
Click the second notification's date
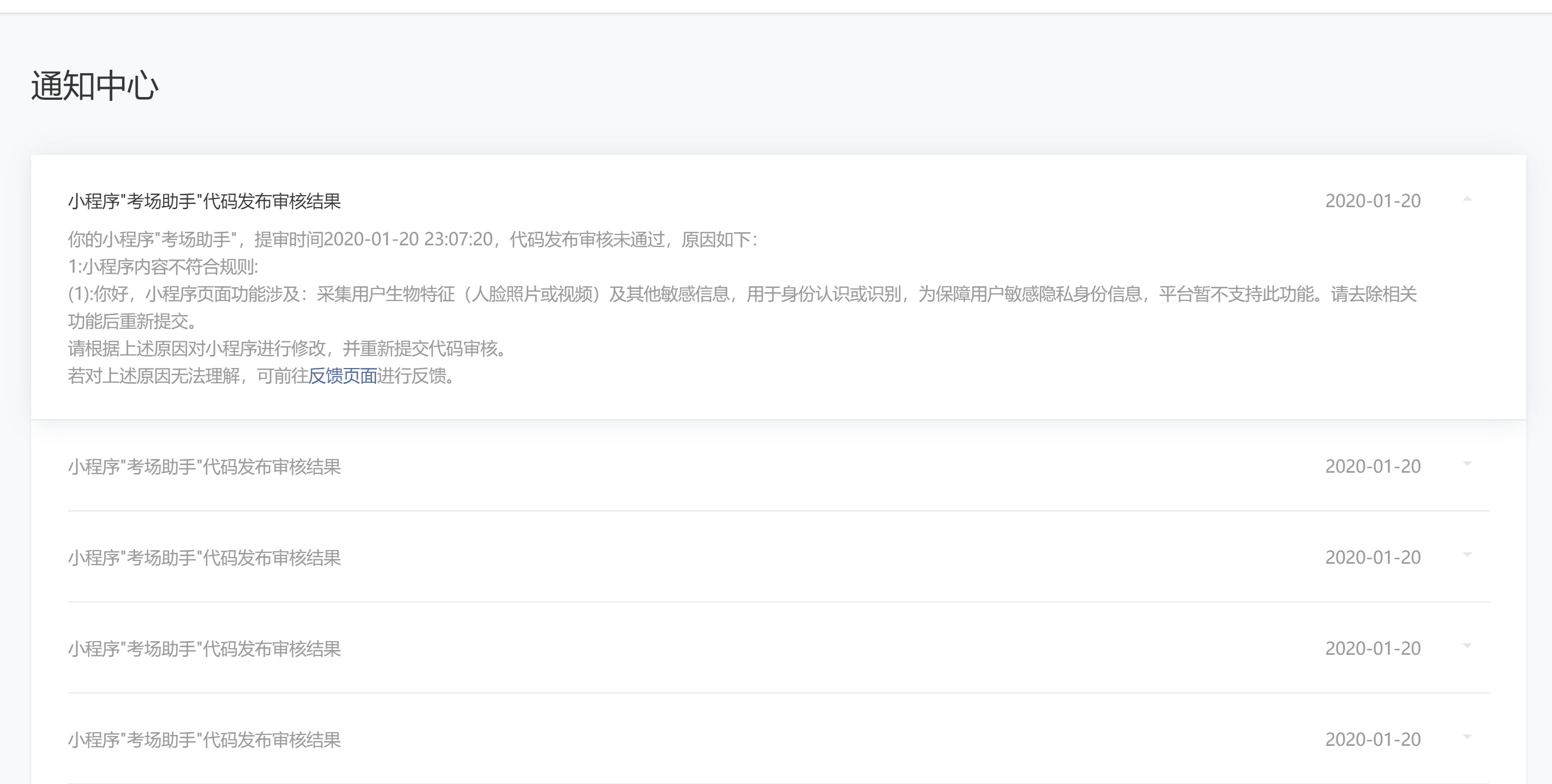coord(1373,467)
